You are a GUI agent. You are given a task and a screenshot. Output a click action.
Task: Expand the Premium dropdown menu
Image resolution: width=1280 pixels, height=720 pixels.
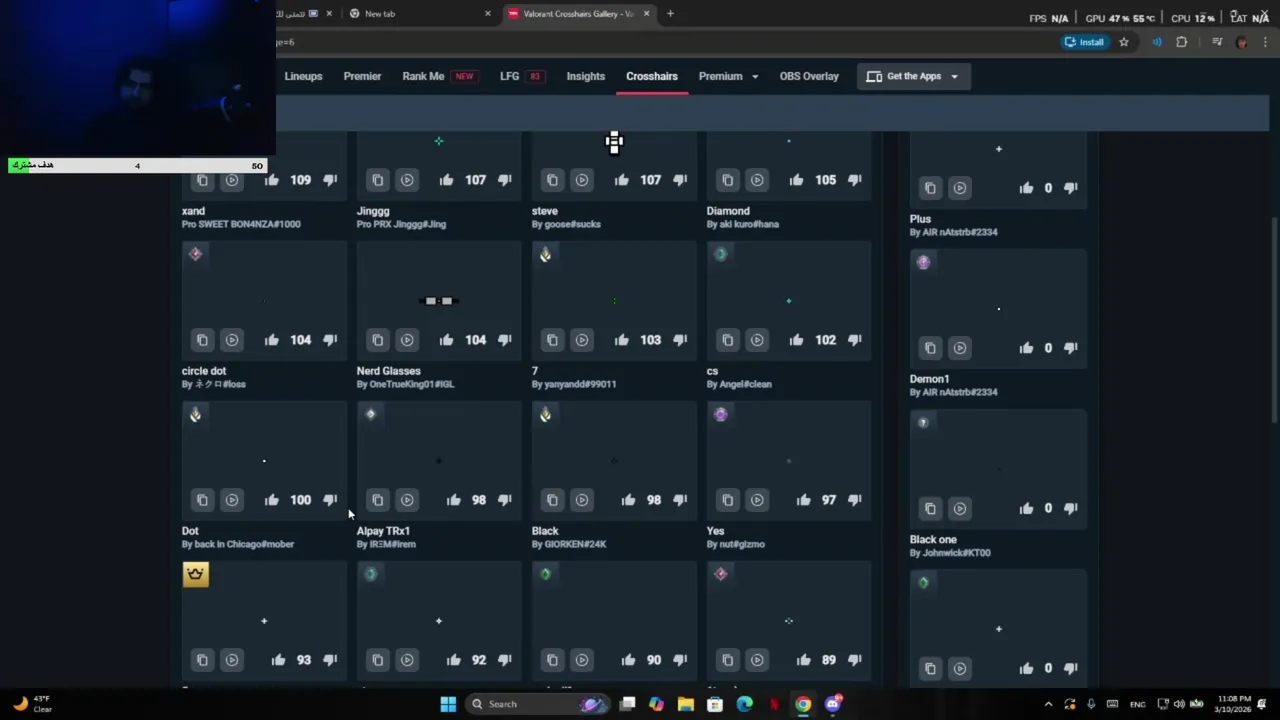[728, 76]
